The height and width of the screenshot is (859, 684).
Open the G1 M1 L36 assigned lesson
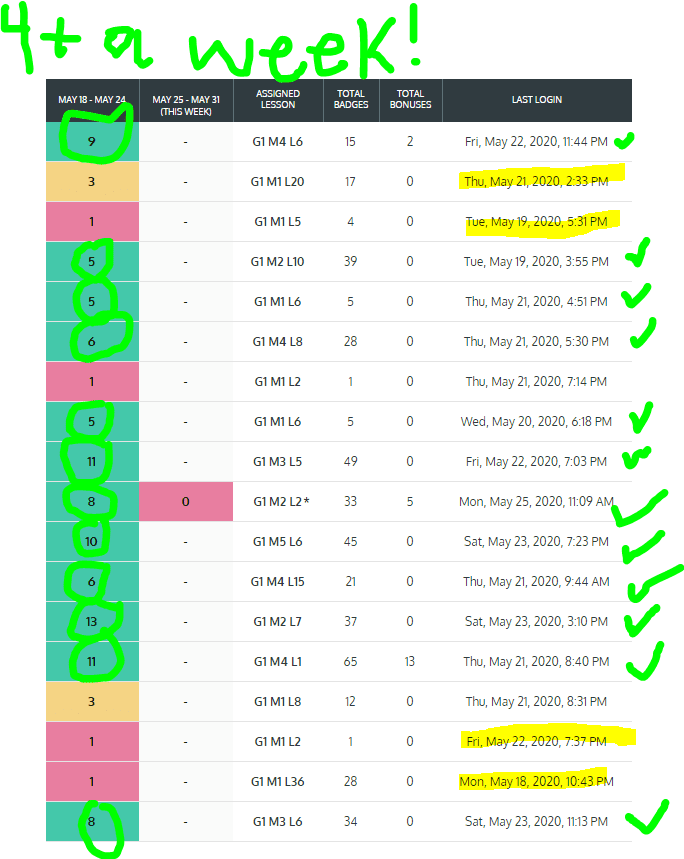tap(278, 781)
